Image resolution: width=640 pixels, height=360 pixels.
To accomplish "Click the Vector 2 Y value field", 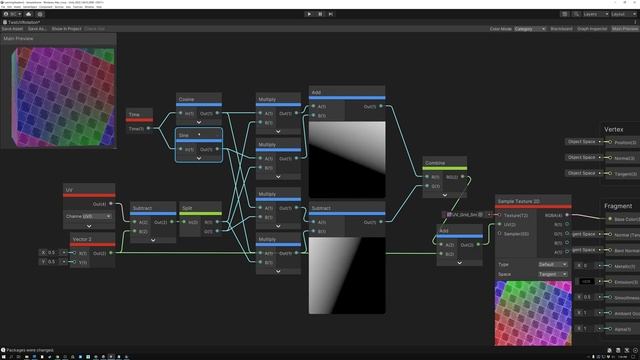I will (53, 262).
